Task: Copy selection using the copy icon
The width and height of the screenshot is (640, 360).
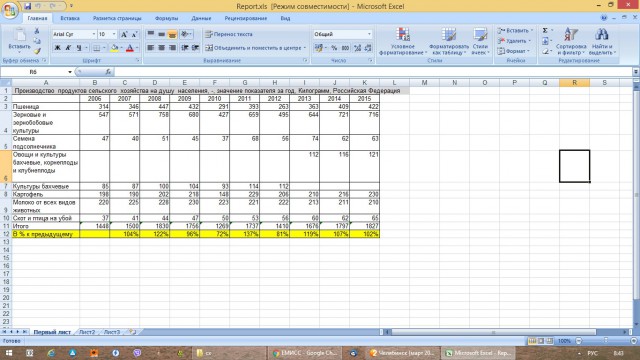Action: pos(37,41)
